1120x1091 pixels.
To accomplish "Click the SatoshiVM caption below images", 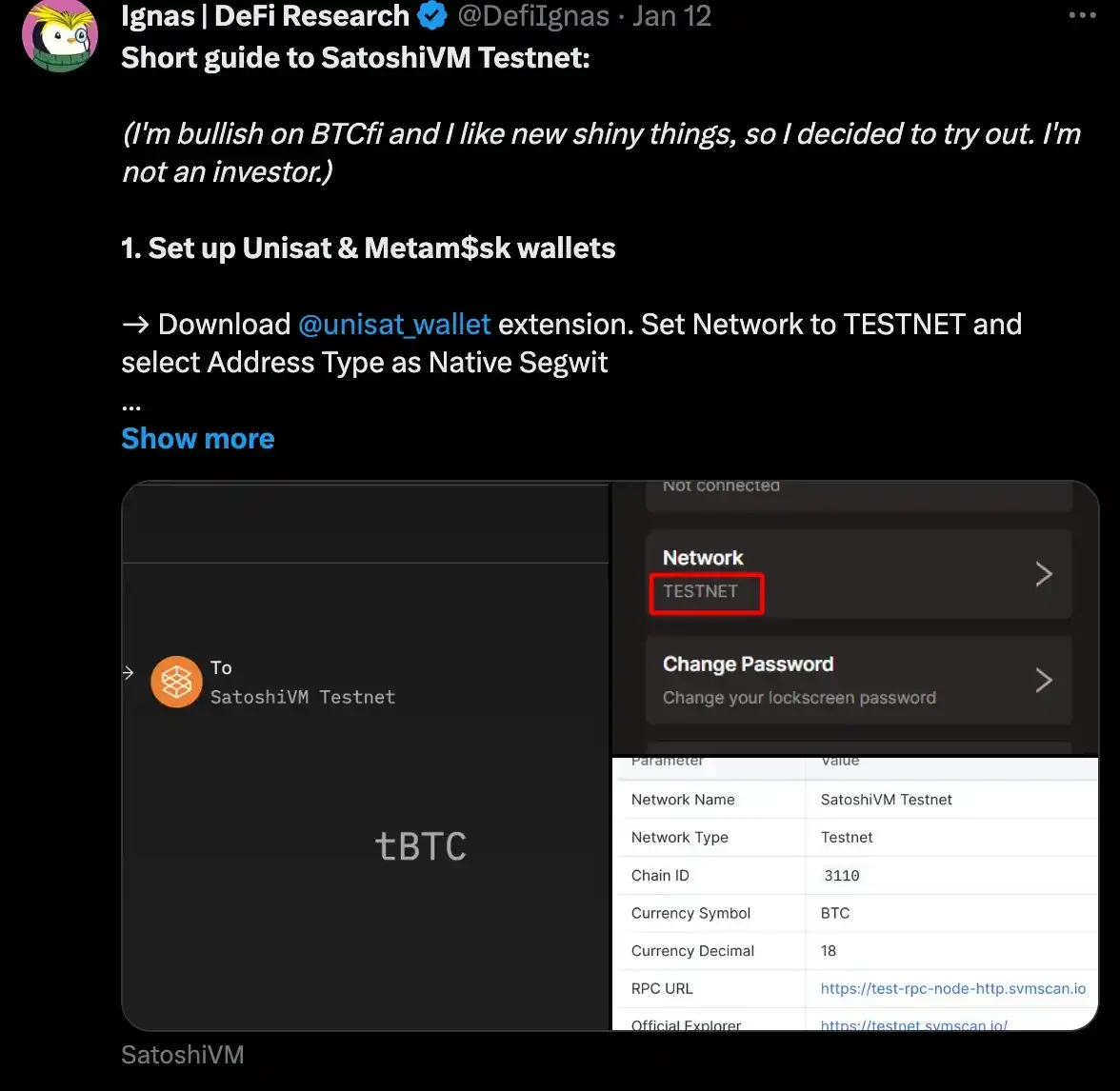I will click(x=183, y=1055).
